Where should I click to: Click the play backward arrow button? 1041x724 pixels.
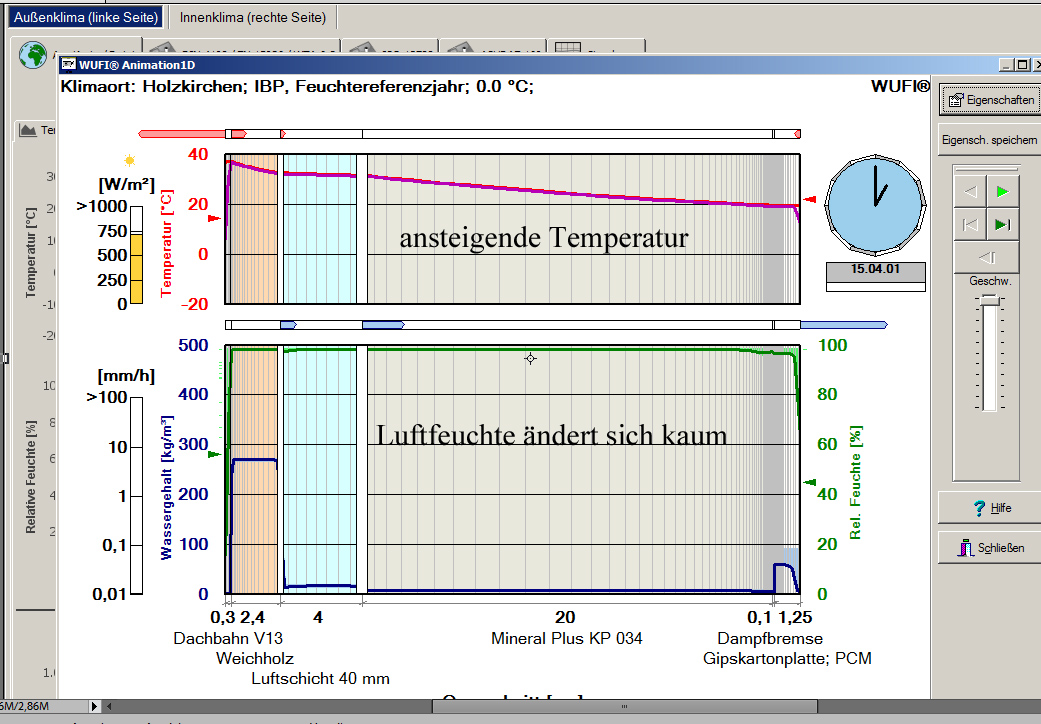[969, 191]
